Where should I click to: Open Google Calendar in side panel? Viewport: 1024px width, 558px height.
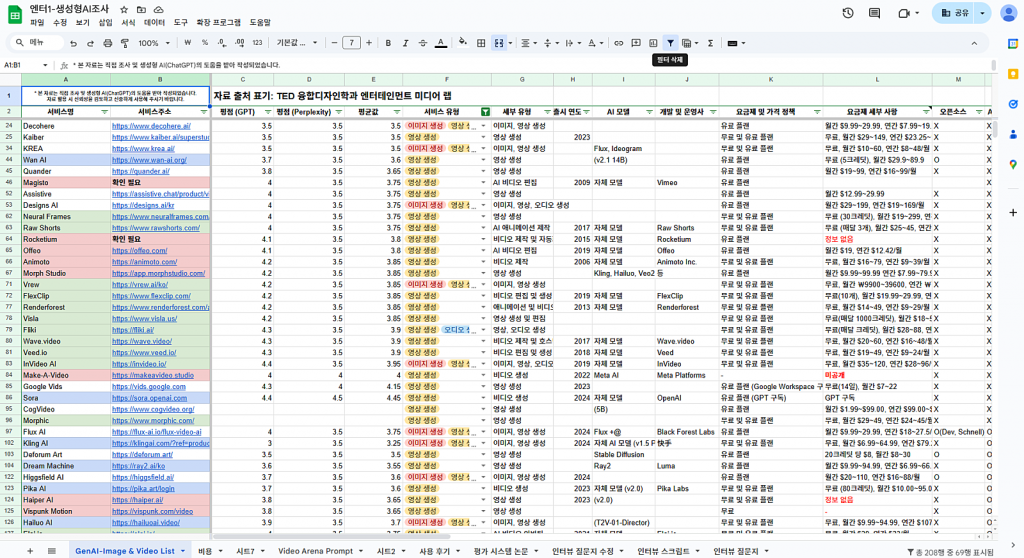coord(1013,44)
